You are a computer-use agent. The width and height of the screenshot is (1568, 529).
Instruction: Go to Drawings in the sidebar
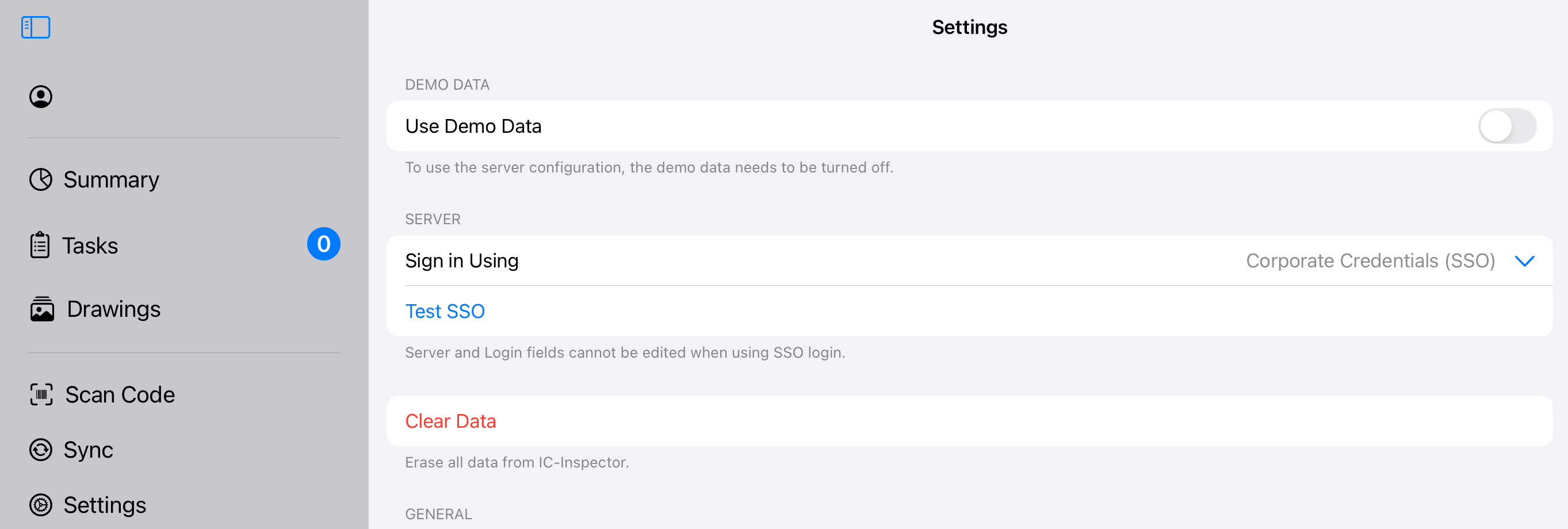click(x=114, y=309)
